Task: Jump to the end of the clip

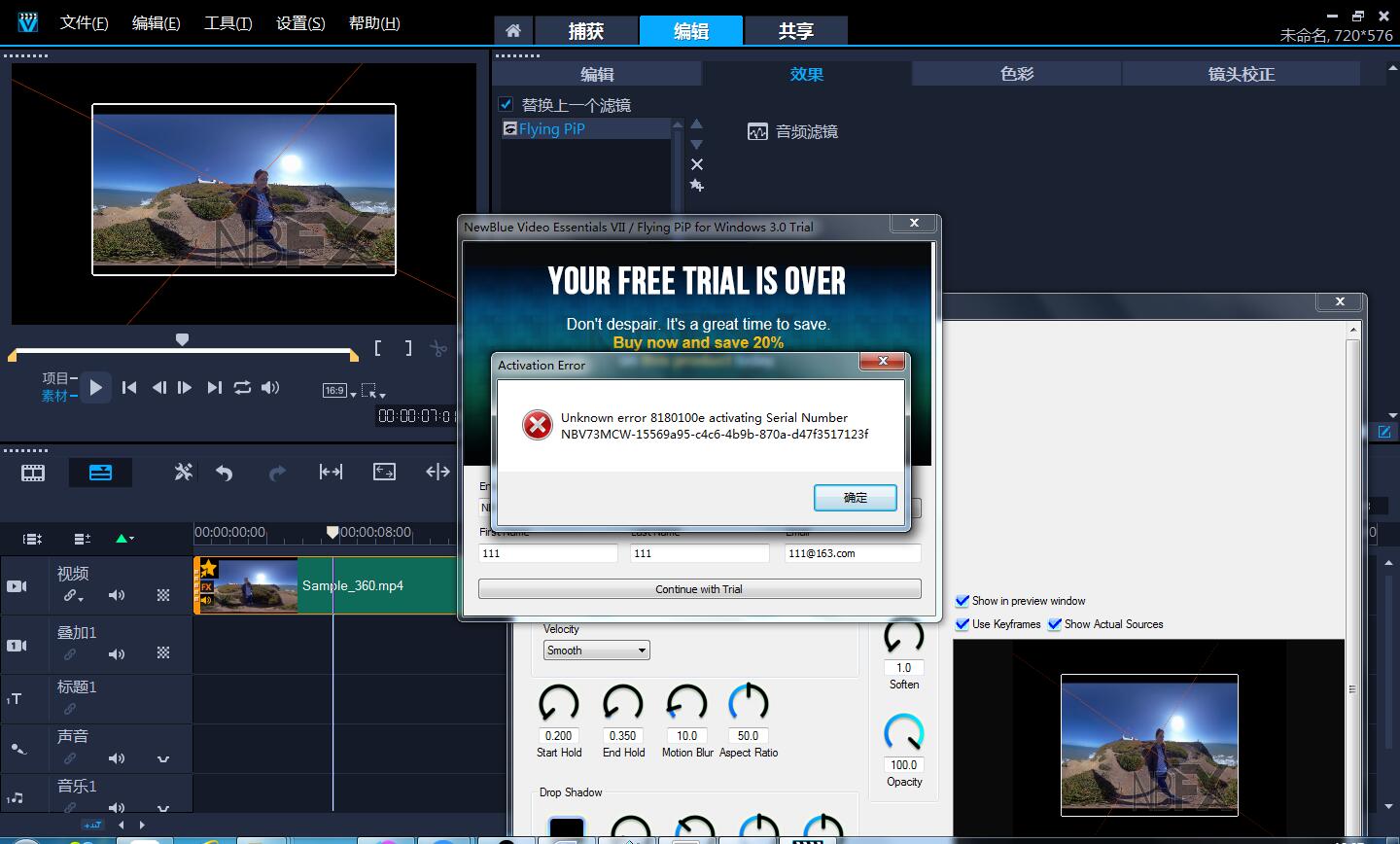Action: click(215, 387)
